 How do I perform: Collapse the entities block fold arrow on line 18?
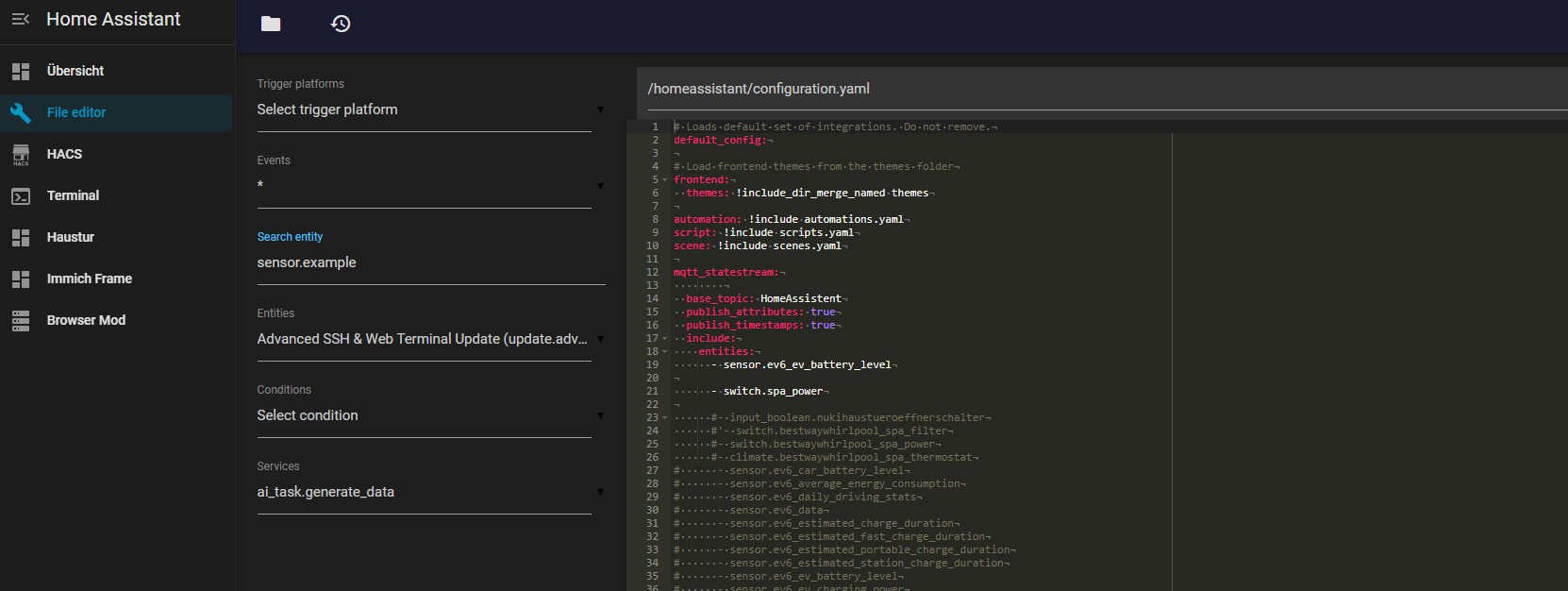(x=665, y=351)
